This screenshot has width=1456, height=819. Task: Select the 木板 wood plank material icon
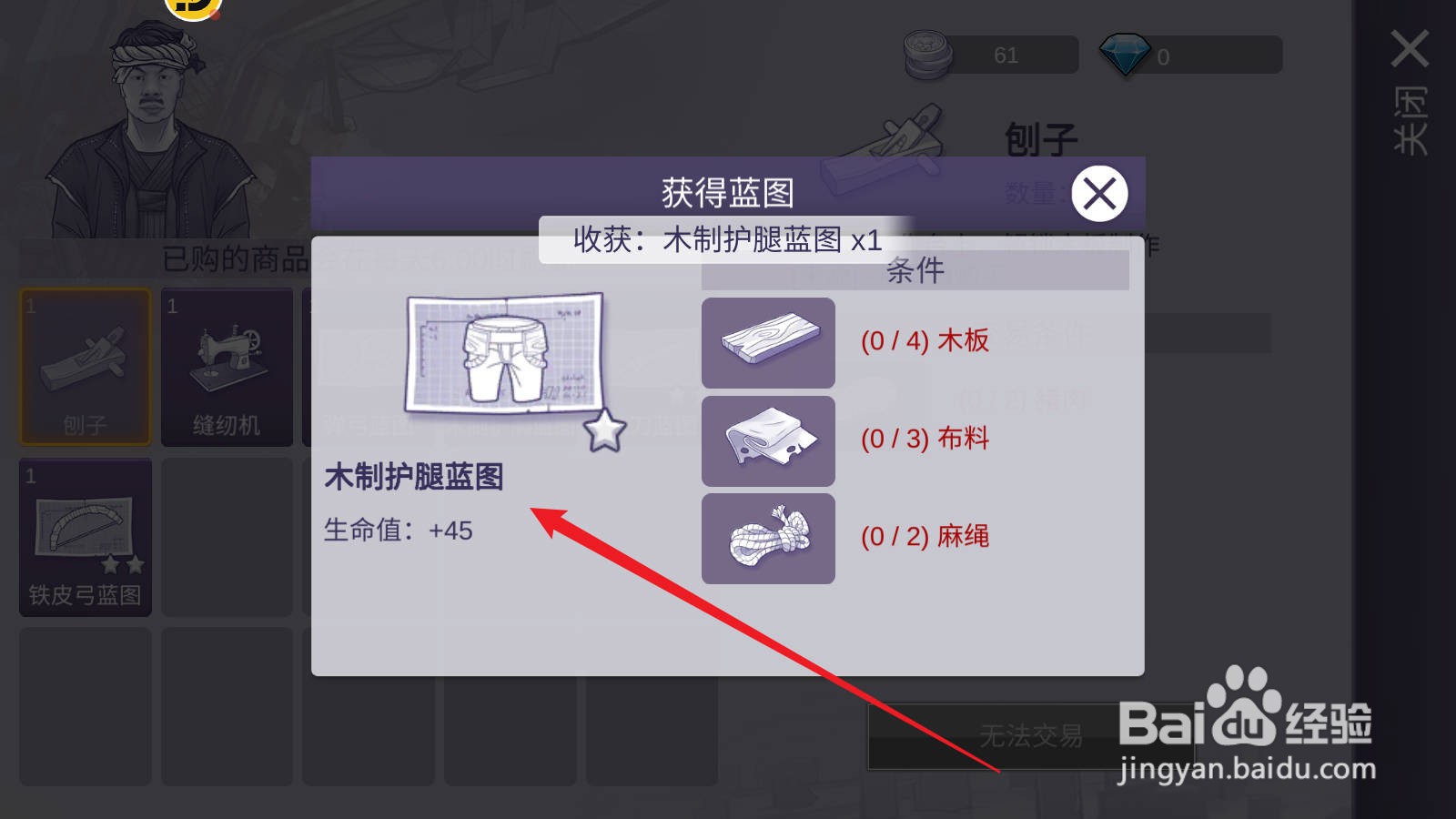pos(768,343)
